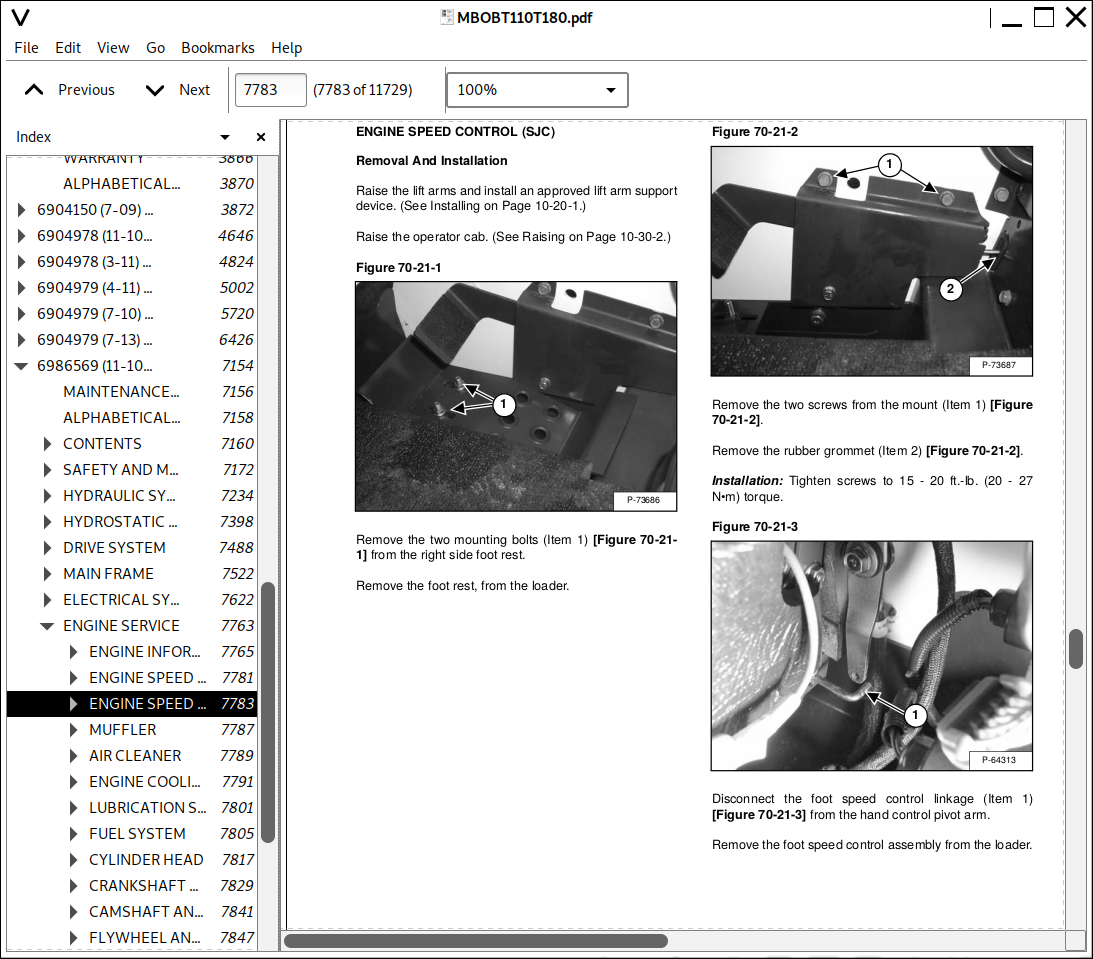Expand the MUFFLER tree entry arrow

click(x=73, y=730)
